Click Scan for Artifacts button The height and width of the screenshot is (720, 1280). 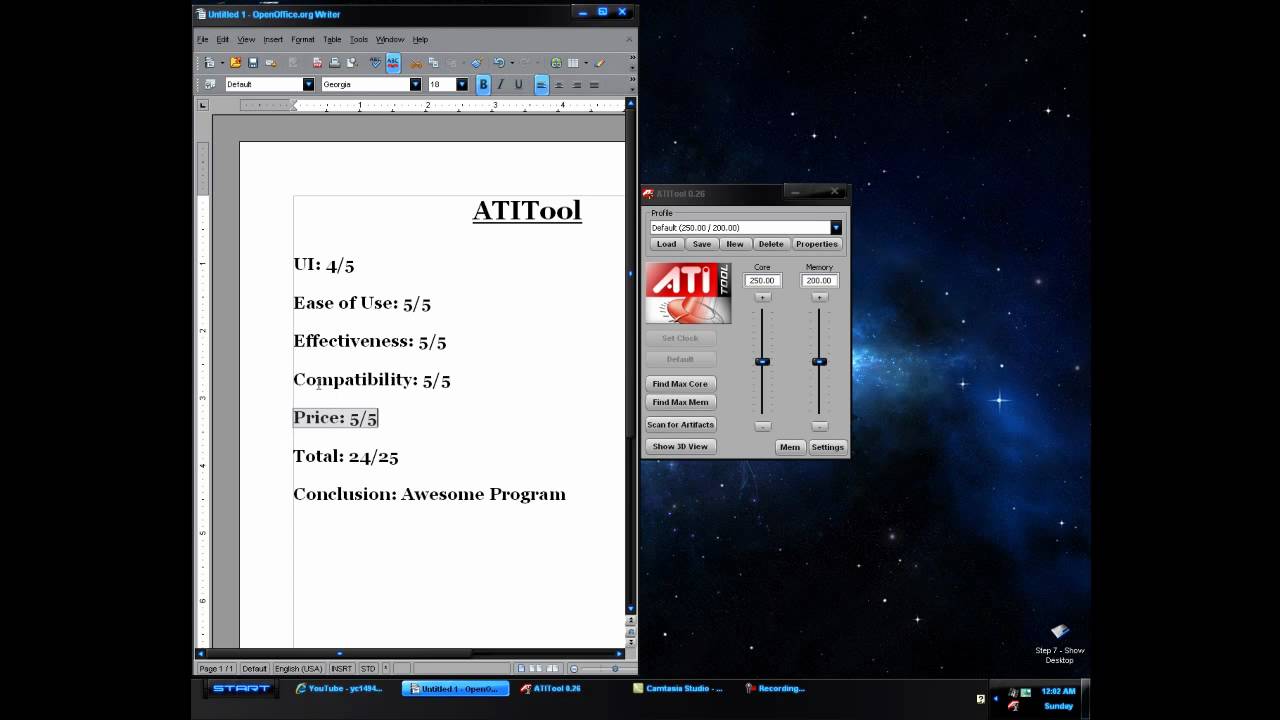[680, 425]
